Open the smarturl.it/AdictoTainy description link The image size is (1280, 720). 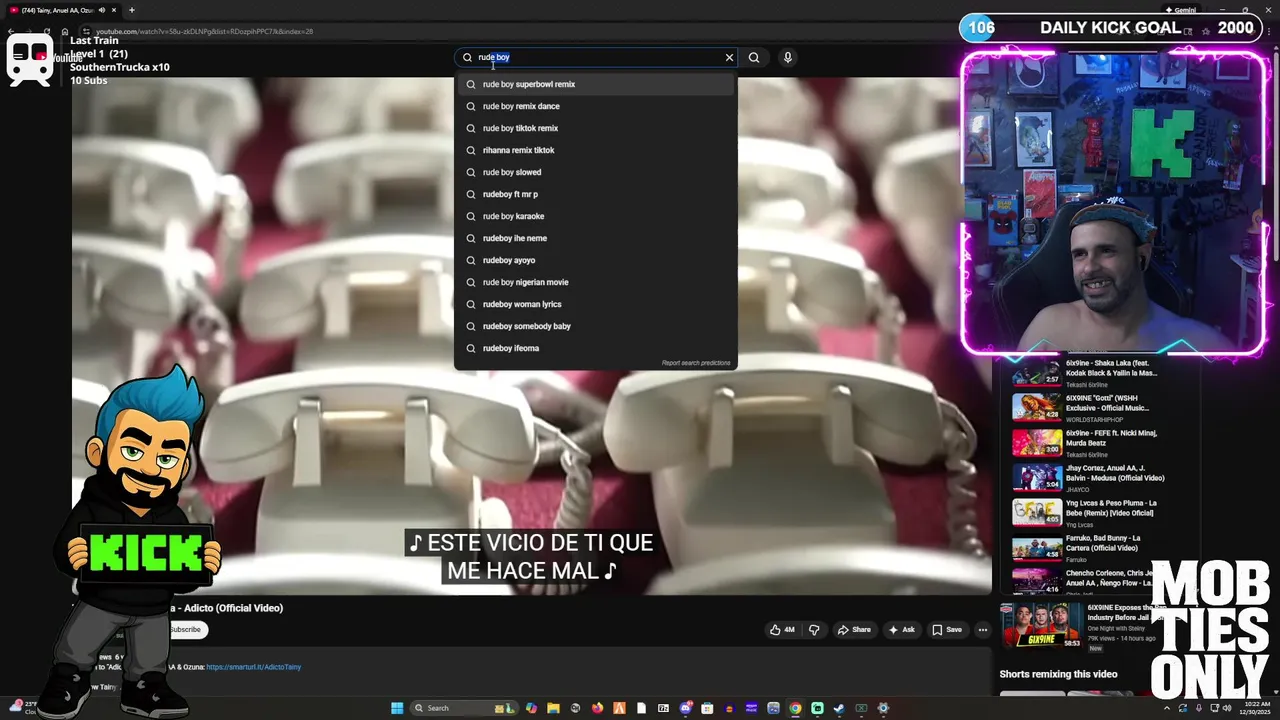(253, 667)
